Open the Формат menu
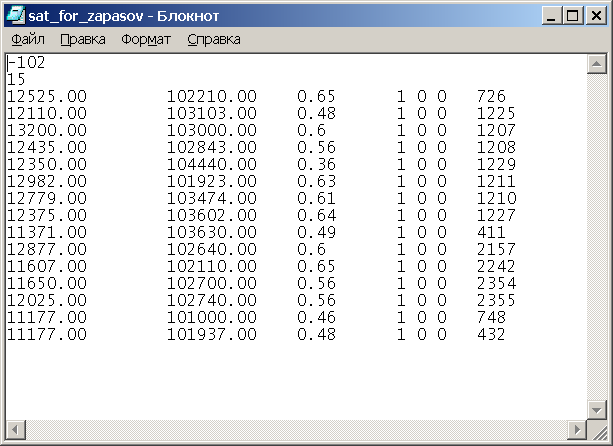 [146, 39]
